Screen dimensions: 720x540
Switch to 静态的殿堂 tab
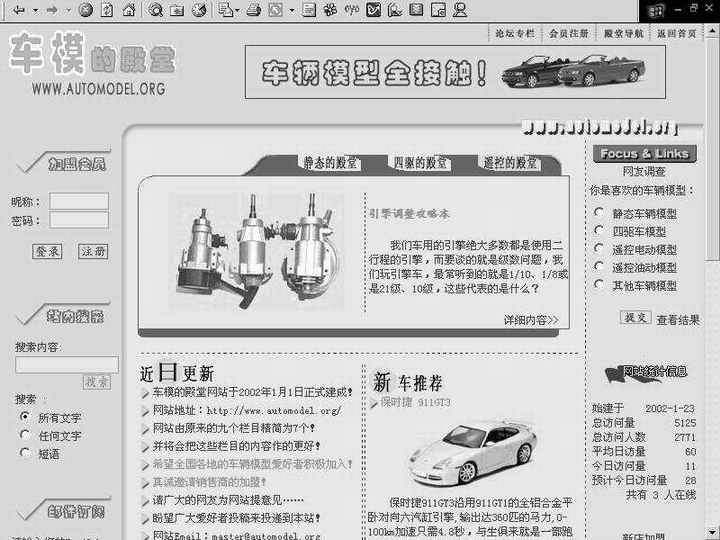[x=330, y=163]
